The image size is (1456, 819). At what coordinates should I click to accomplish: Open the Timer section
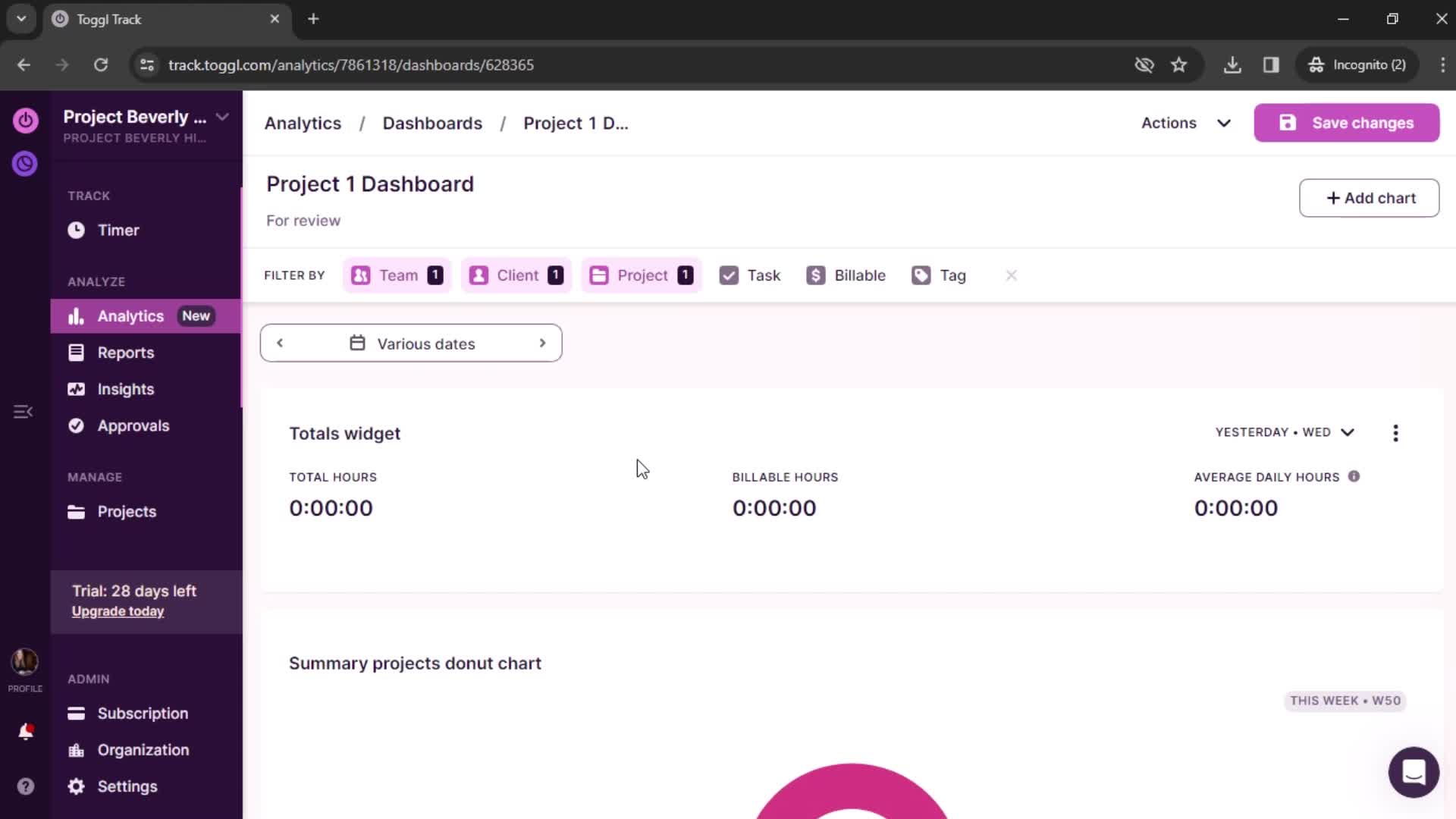click(x=118, y=229)
